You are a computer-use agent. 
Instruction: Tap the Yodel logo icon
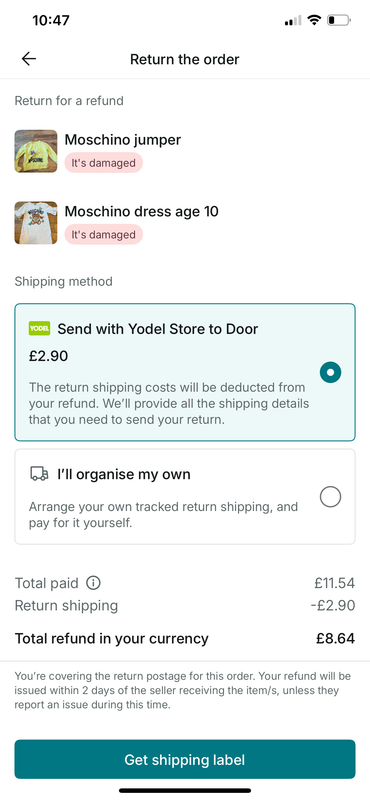39,329
